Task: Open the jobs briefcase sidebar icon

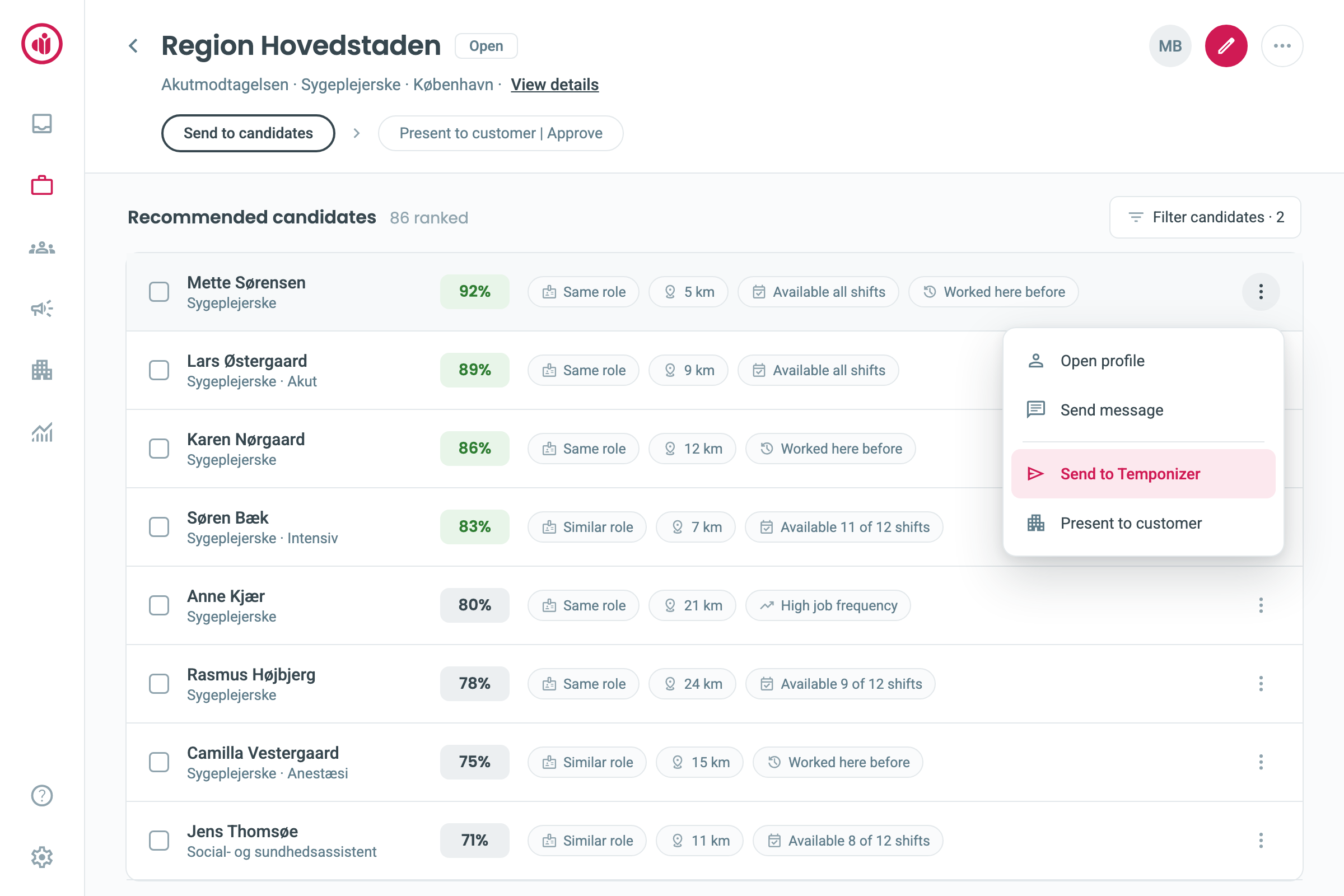Action: coord(41,185)
